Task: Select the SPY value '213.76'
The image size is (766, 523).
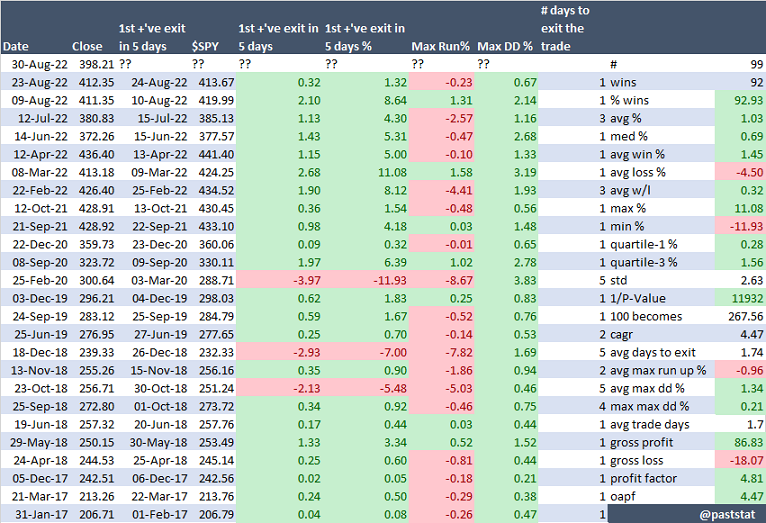Action: click(216, 497)
